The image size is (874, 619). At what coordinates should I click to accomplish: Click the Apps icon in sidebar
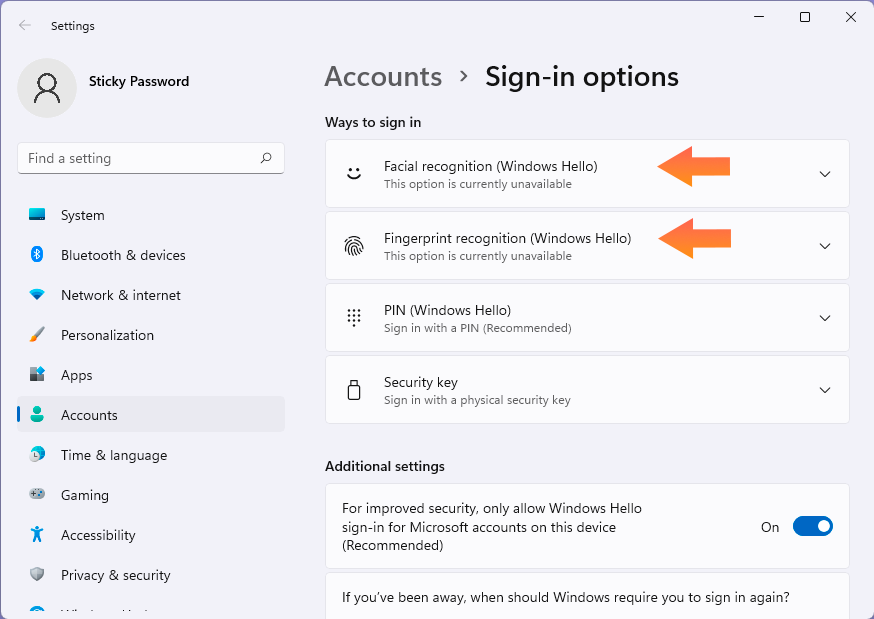[x=37, y=374]
